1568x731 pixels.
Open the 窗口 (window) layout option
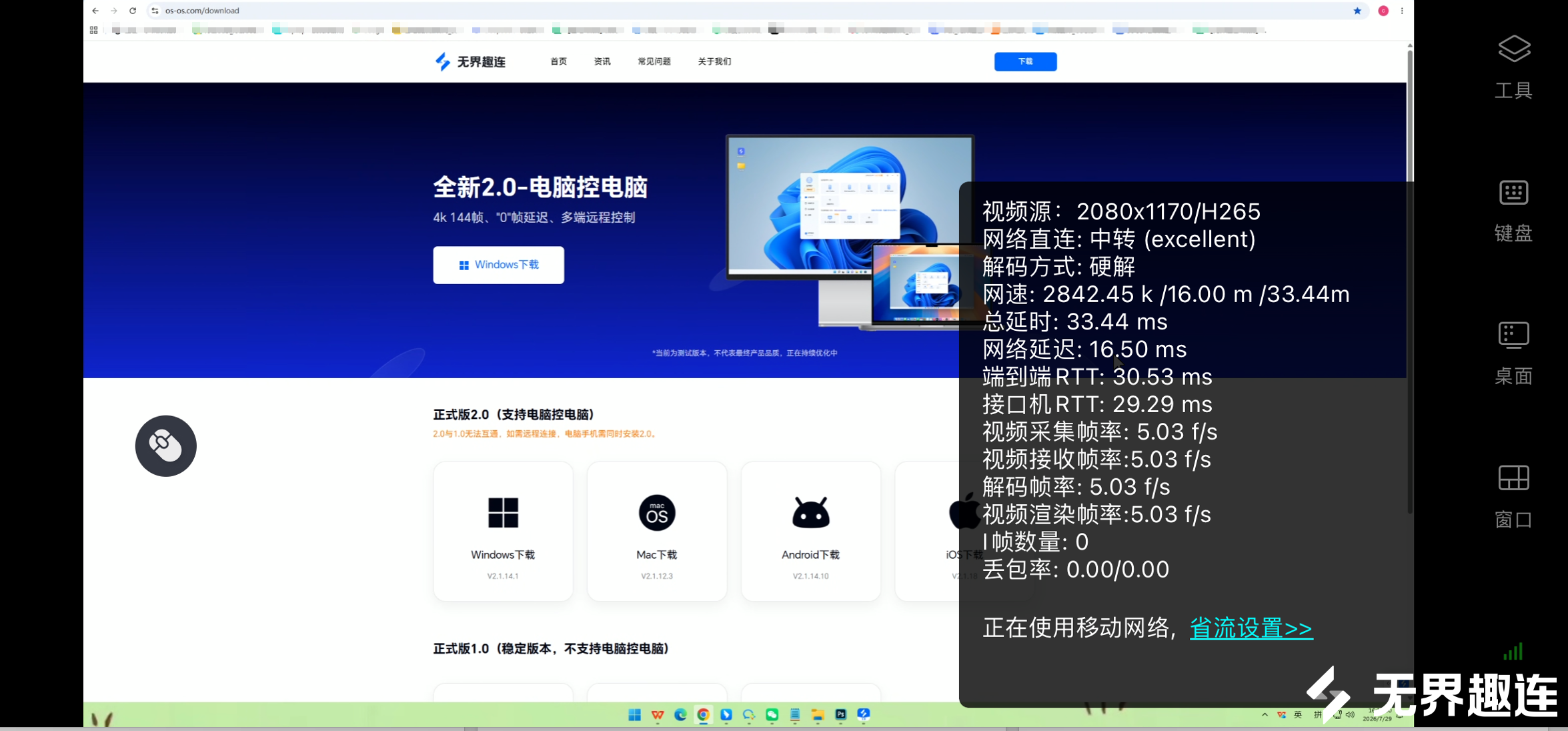(x=1513, y=497)
